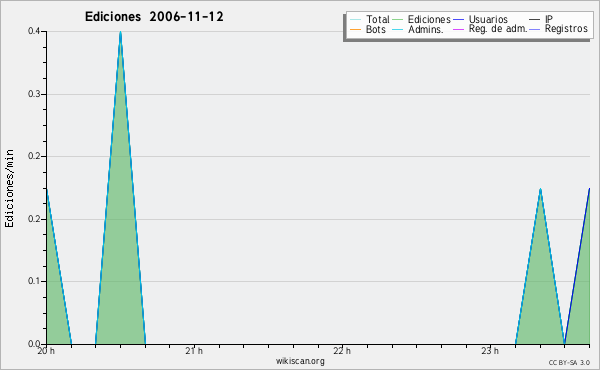Viewport: 600px width, 370px height.
Task: Click the 0.4 y-axis label
Action: [x=34, y=31]
